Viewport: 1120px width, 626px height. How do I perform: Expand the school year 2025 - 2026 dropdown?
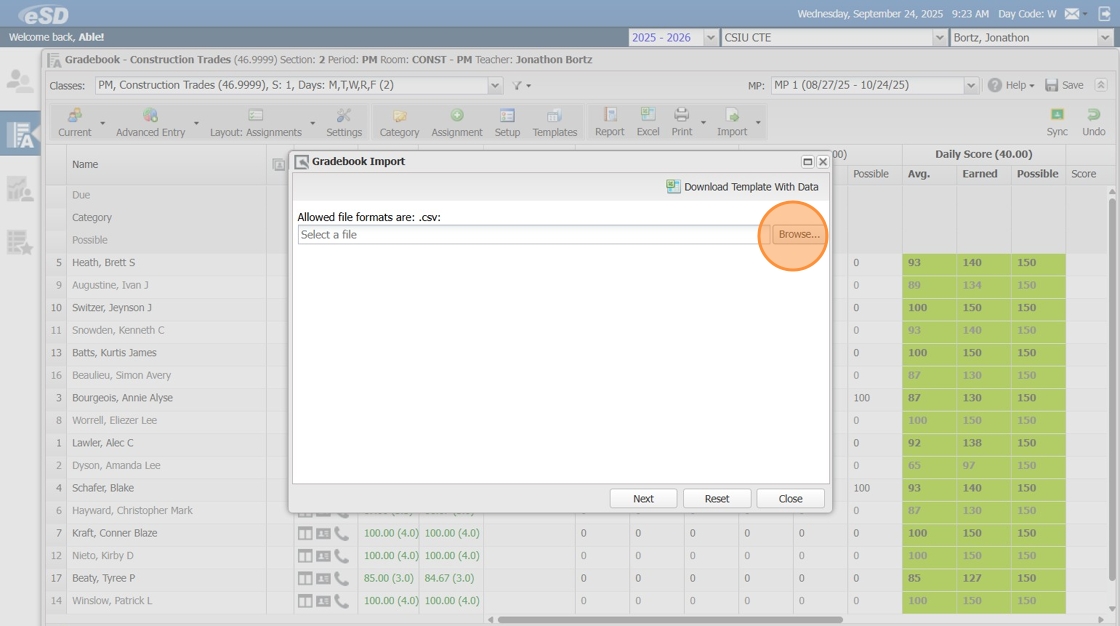coord(710,37)
